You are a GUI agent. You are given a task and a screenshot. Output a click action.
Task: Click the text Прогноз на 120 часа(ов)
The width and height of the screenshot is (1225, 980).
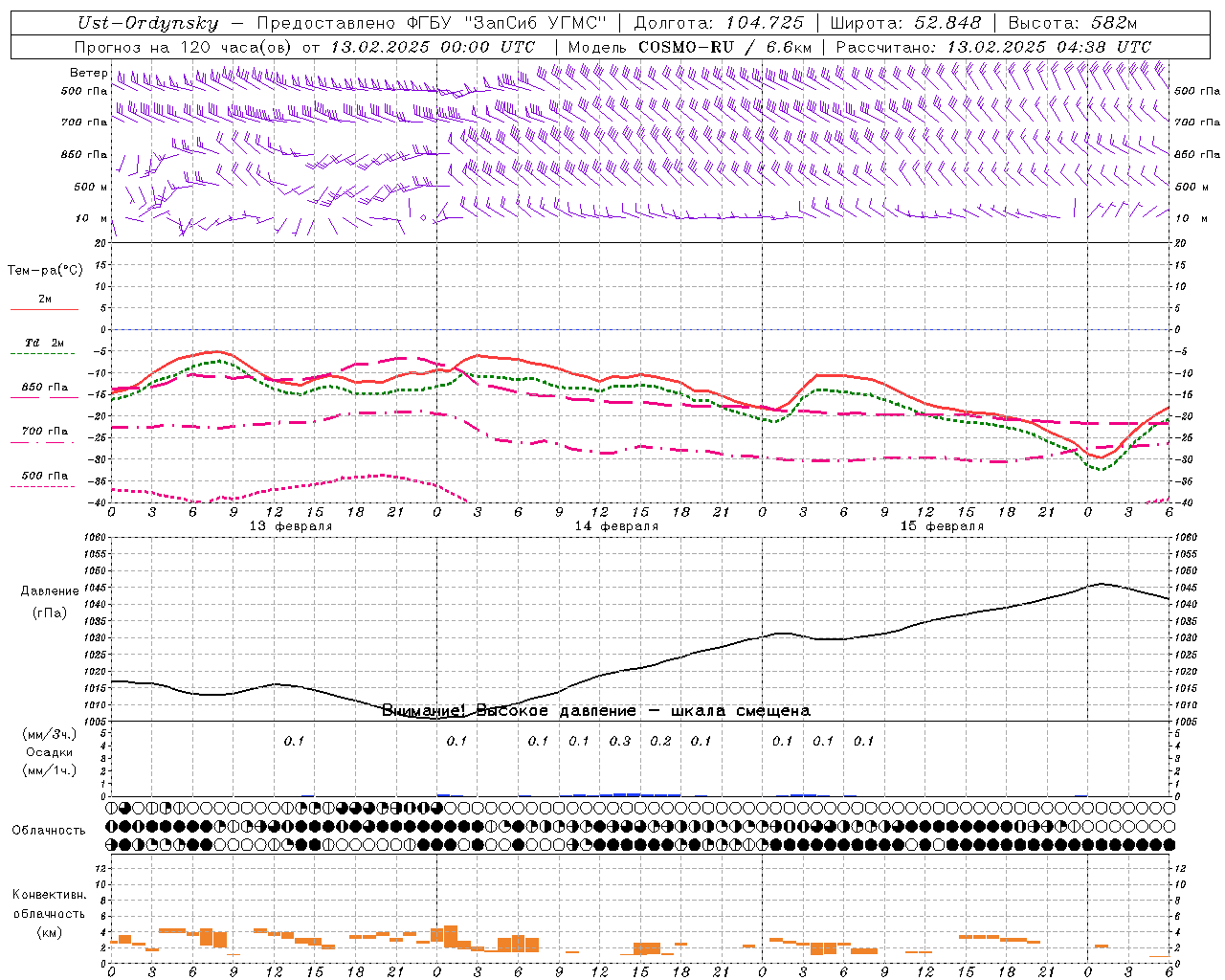pyautogui.click(x=184, y=47)
